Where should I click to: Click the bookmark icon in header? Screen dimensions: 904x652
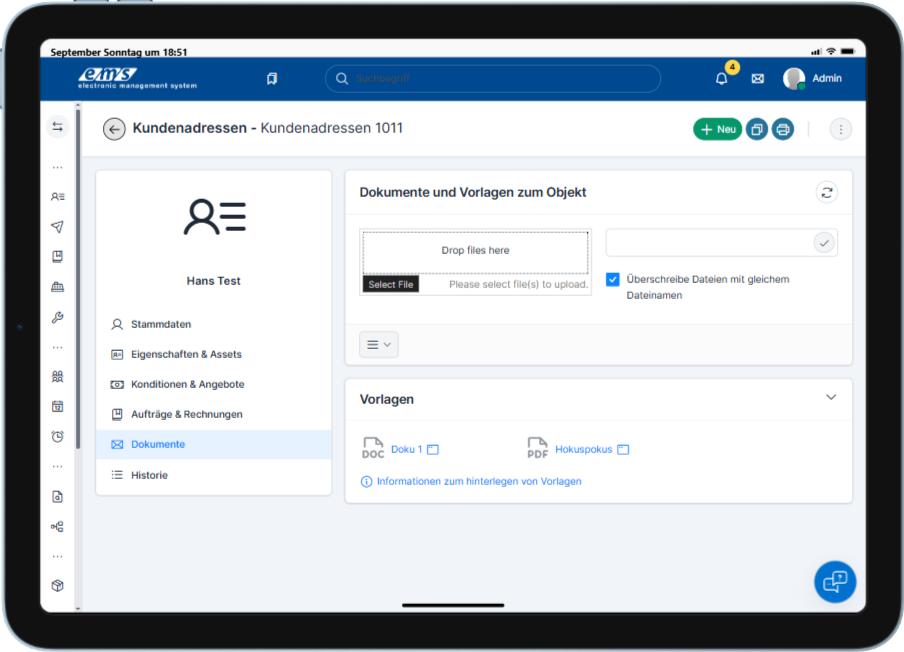[272, 79]
